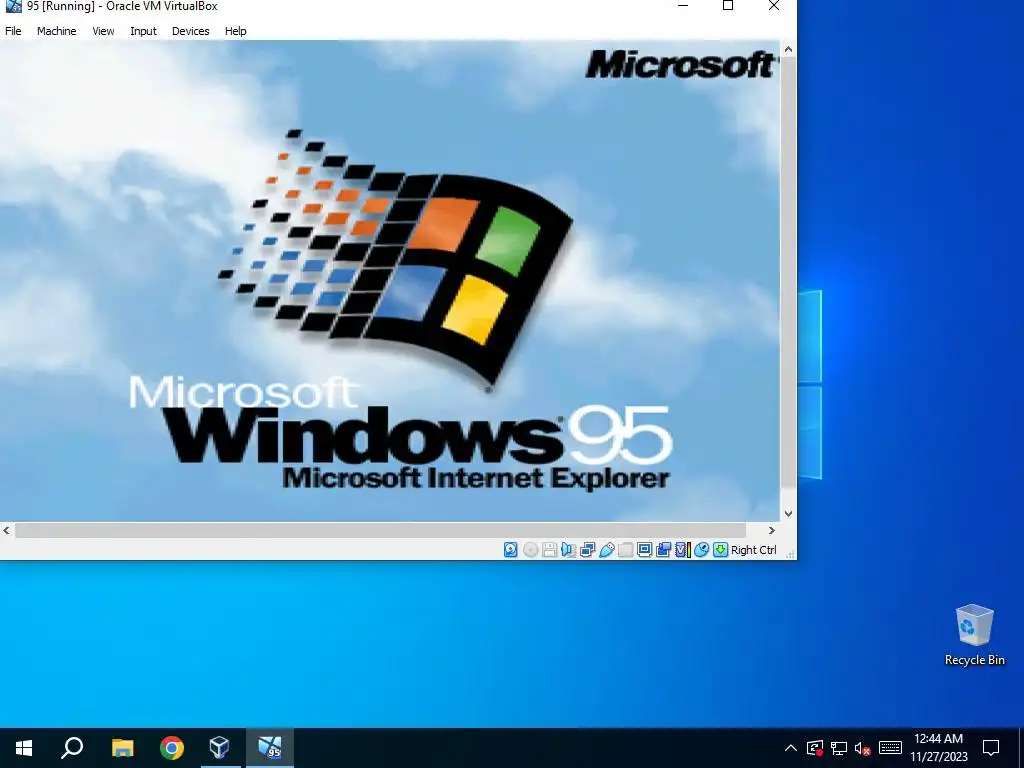
Task: Open the Help menu
Action: click(235, 31)
